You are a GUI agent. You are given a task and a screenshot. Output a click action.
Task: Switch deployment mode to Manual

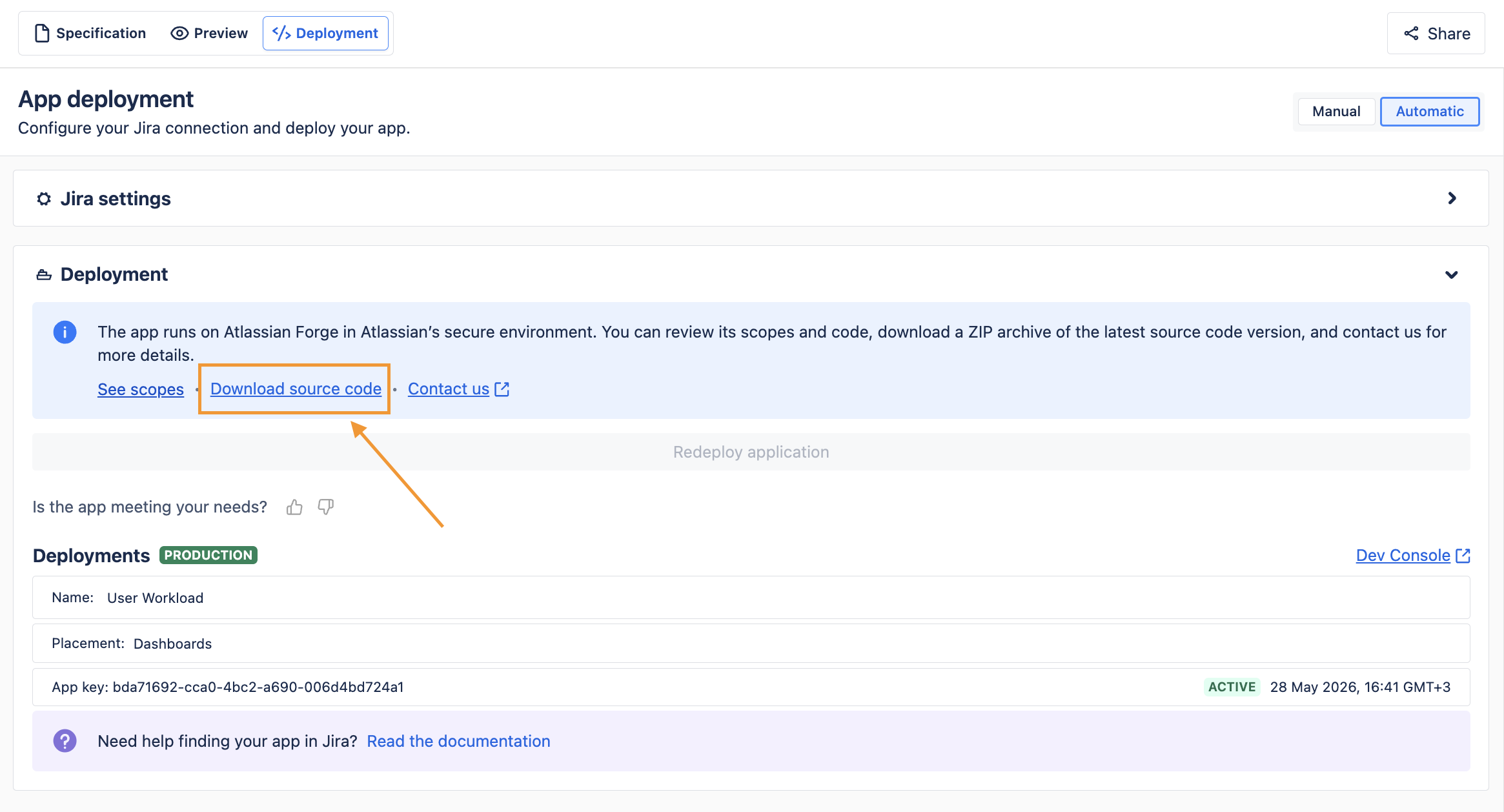pyautogui.click(x=1336, y=112)
